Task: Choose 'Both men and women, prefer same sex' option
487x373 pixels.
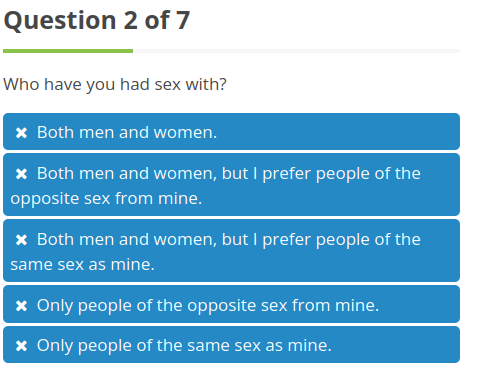Action: (x=231, y=251)
